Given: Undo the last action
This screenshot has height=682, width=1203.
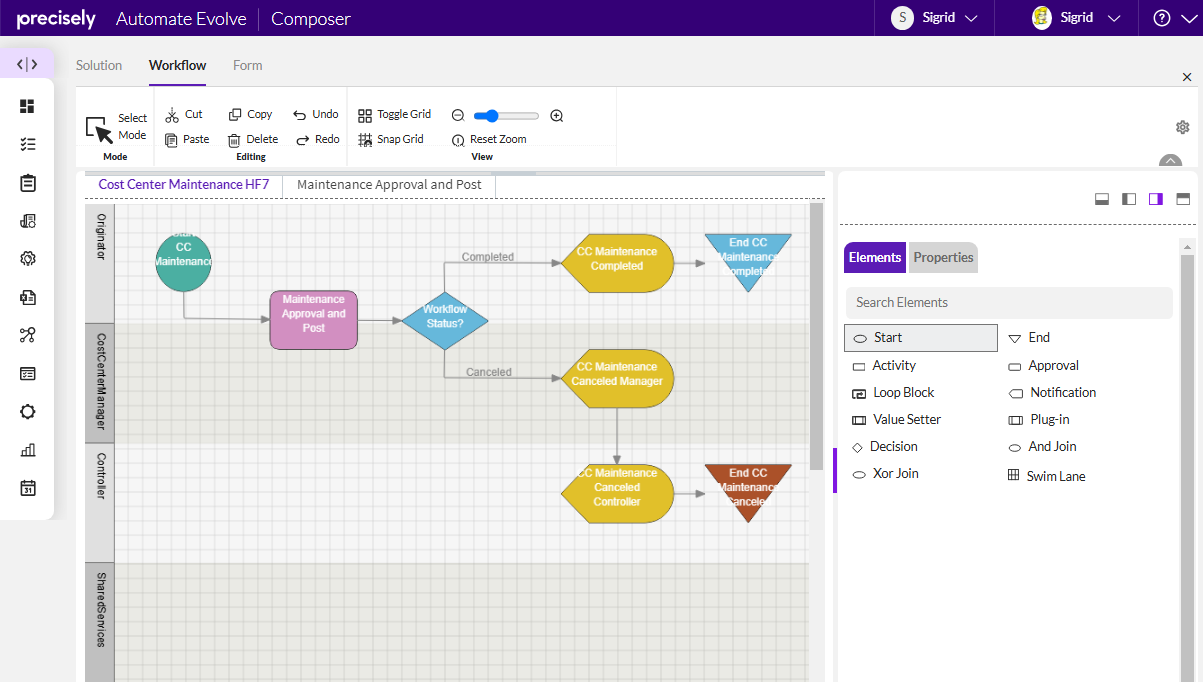Looking at the screenshot, I should click(x=315, y=114).
